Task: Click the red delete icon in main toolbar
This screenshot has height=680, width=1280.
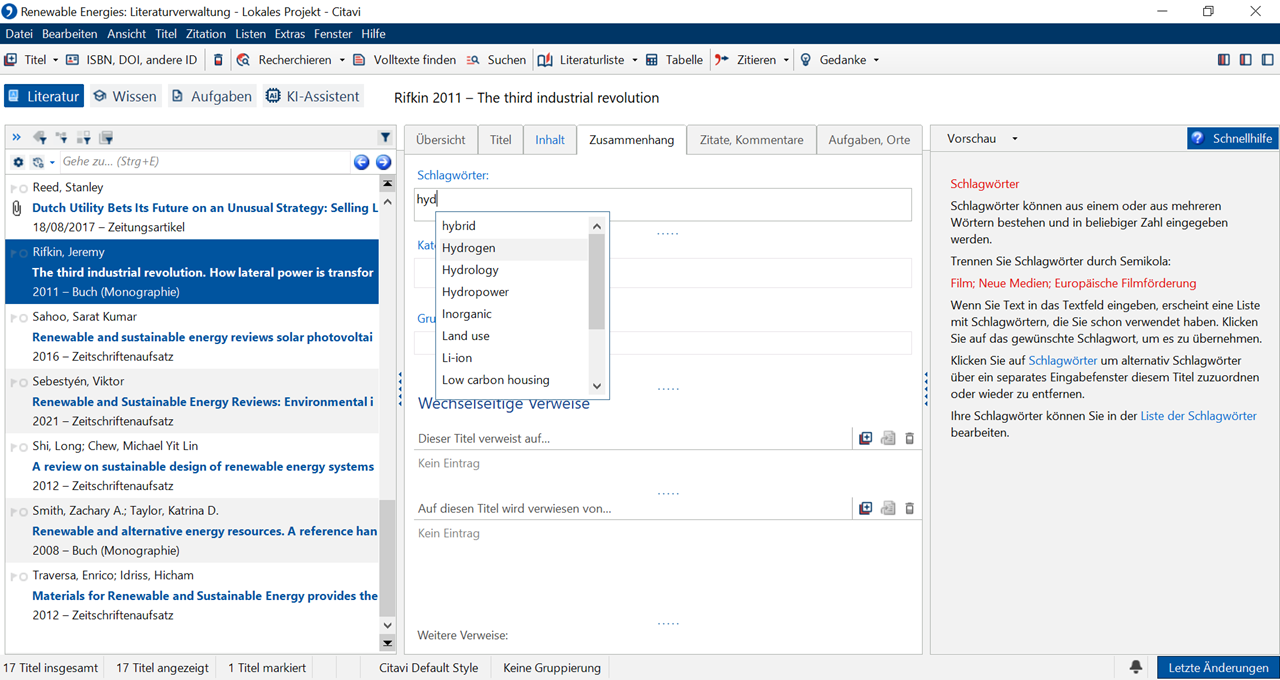Action: click(x=219, y=60)
